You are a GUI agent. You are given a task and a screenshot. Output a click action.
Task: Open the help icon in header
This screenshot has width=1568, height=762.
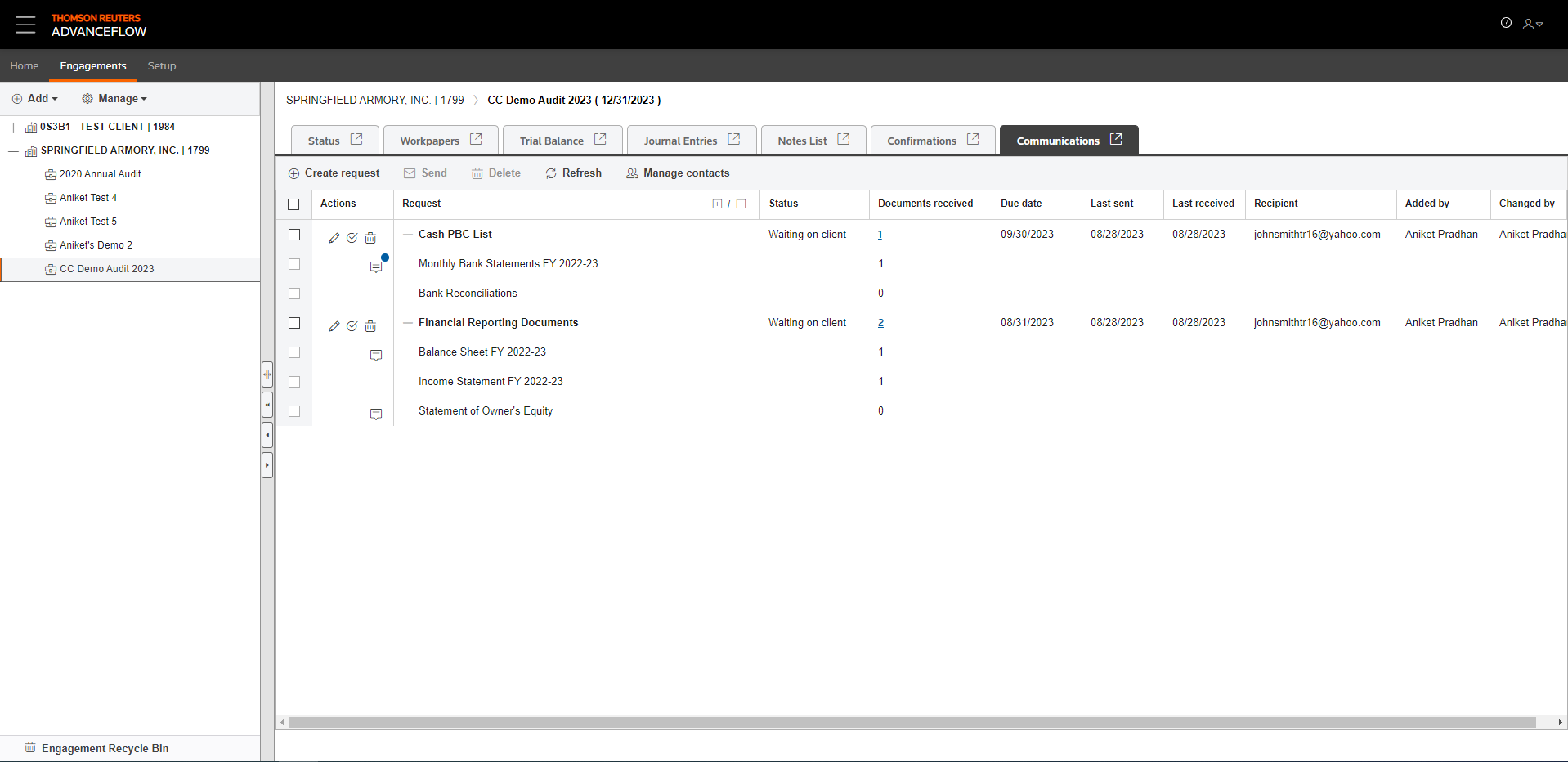tap(1505, 23)
